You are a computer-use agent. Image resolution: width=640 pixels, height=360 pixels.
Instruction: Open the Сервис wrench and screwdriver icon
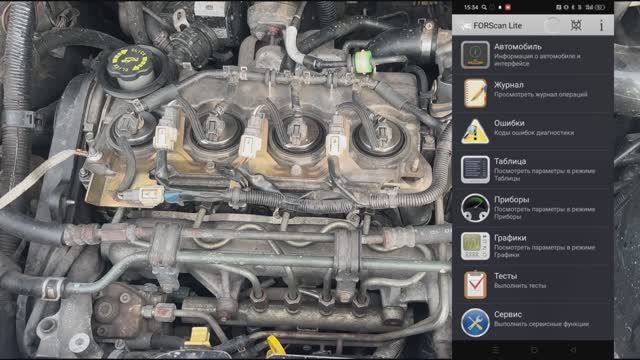point(475,322)
